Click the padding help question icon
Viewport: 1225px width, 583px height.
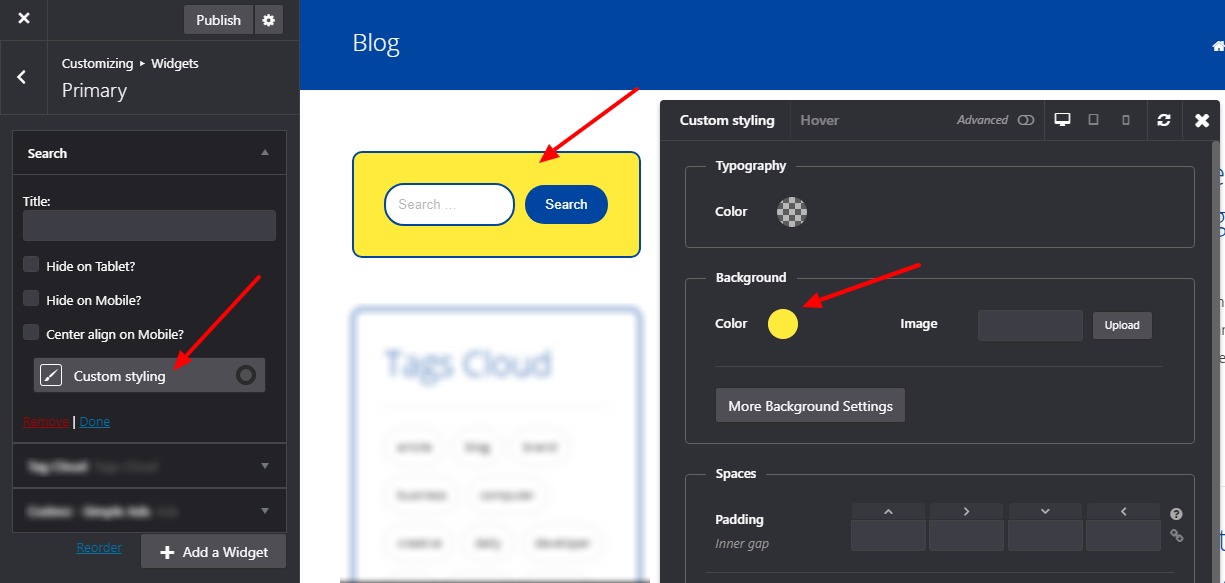click(1176, 514)
